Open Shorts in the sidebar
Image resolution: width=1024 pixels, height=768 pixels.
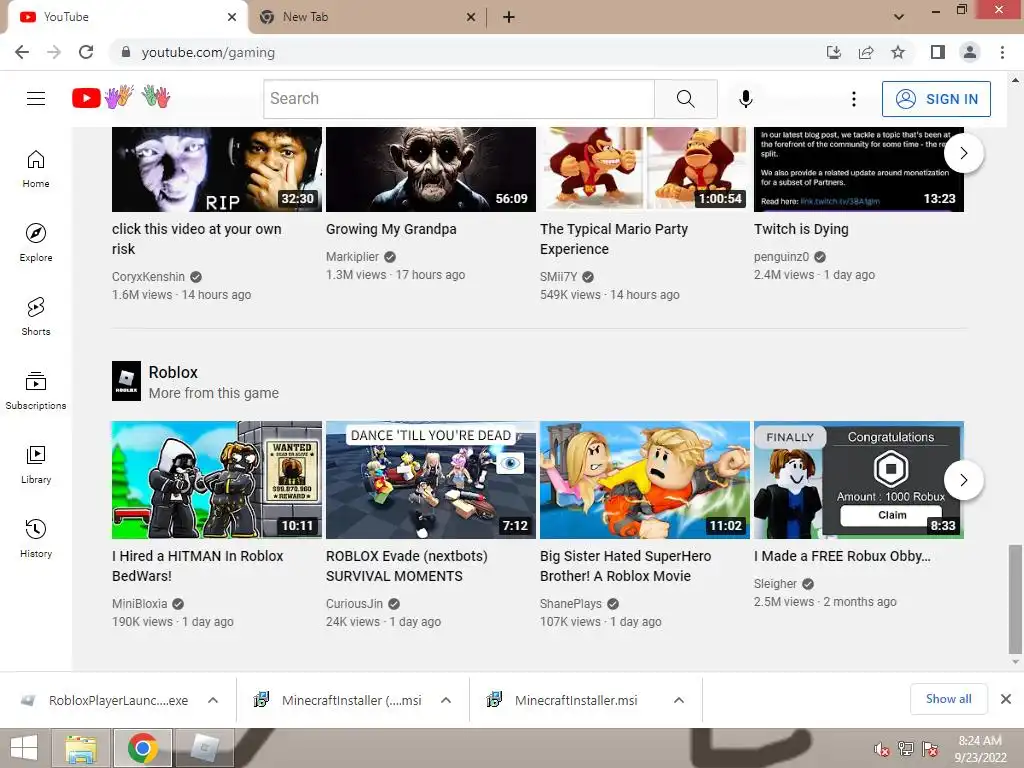(x=36, y=317)
